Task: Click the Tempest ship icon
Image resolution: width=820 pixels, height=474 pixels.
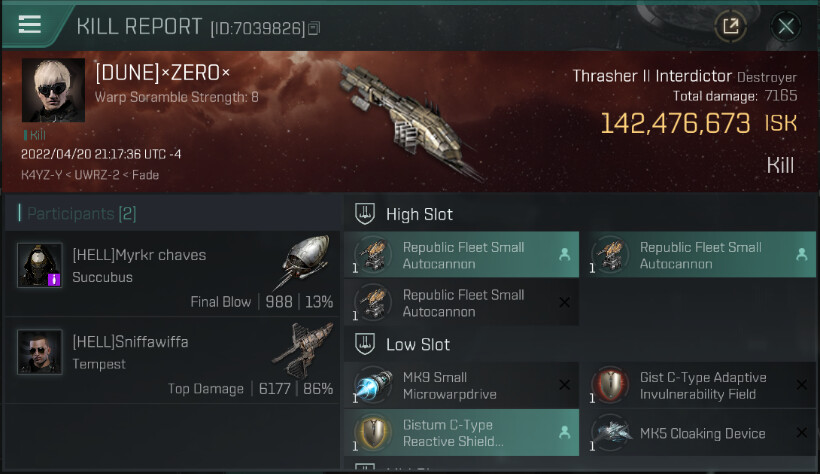Action: (303, 349)
